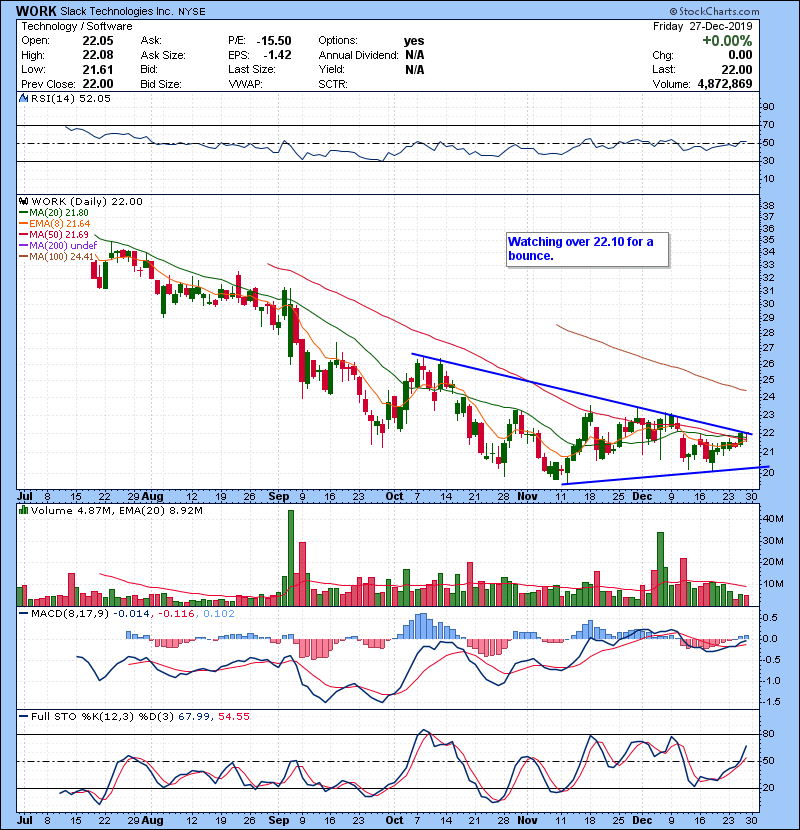The width and height of the screenshot is (800, 830).
Task: Click the +0.00% percent change value
Action: [x=727, y=41]
